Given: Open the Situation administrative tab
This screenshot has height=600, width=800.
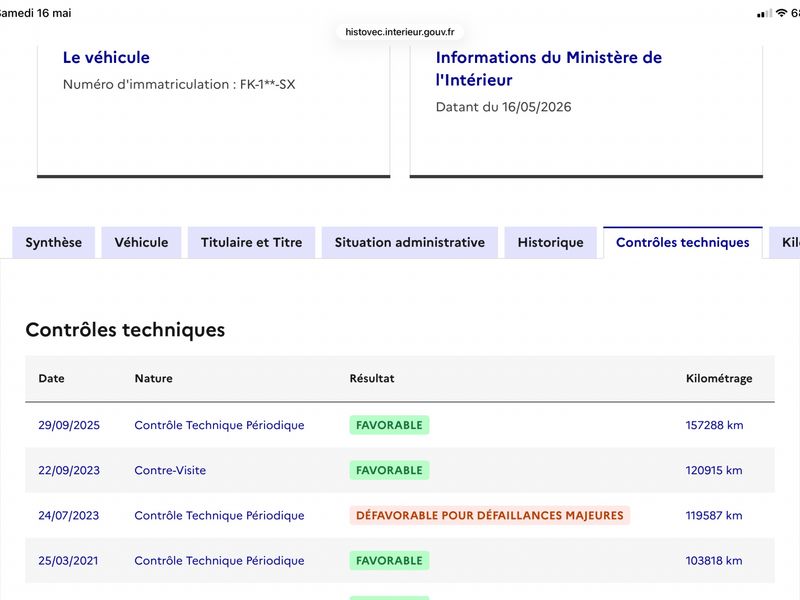Looking at the screenshot, I should click(410, 242).
